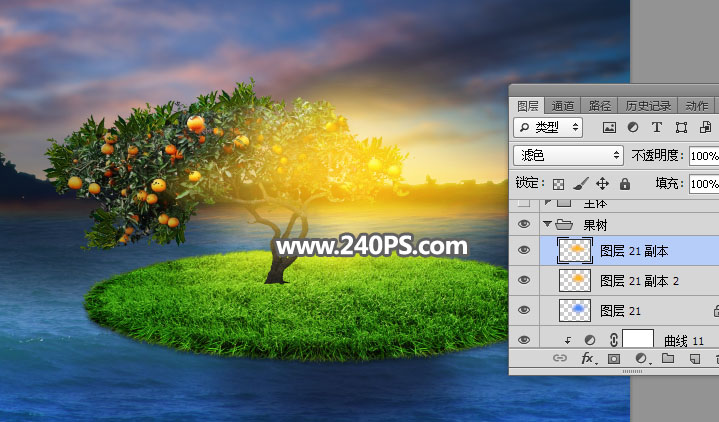Screen dimensions: 719x422
Task: Switch to 图层 tab
Action: click(x=528, y=106)
